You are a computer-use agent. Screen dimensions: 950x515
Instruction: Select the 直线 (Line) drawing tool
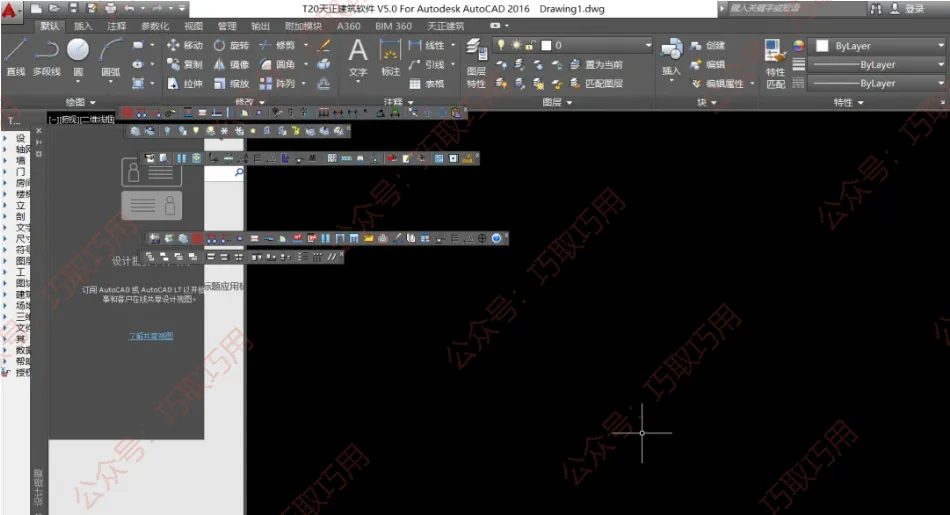point(16,58)
